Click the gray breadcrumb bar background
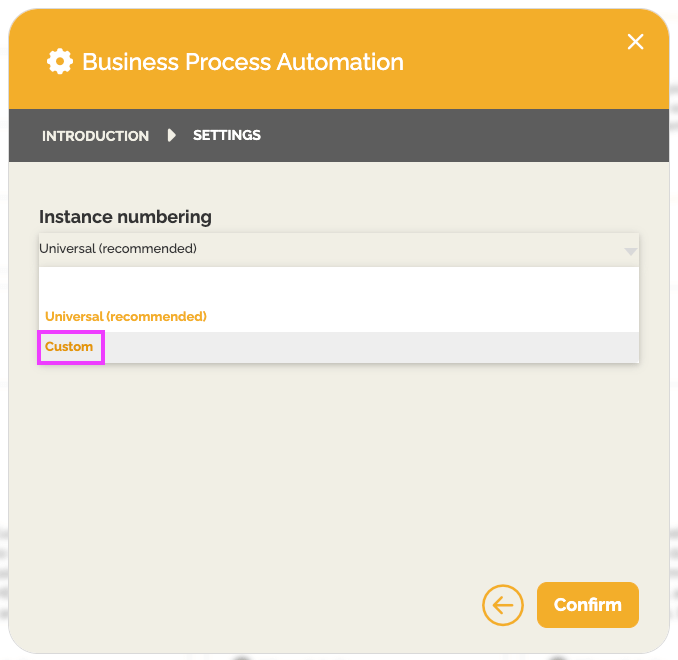678x660 pixels. tap(450, 135)
